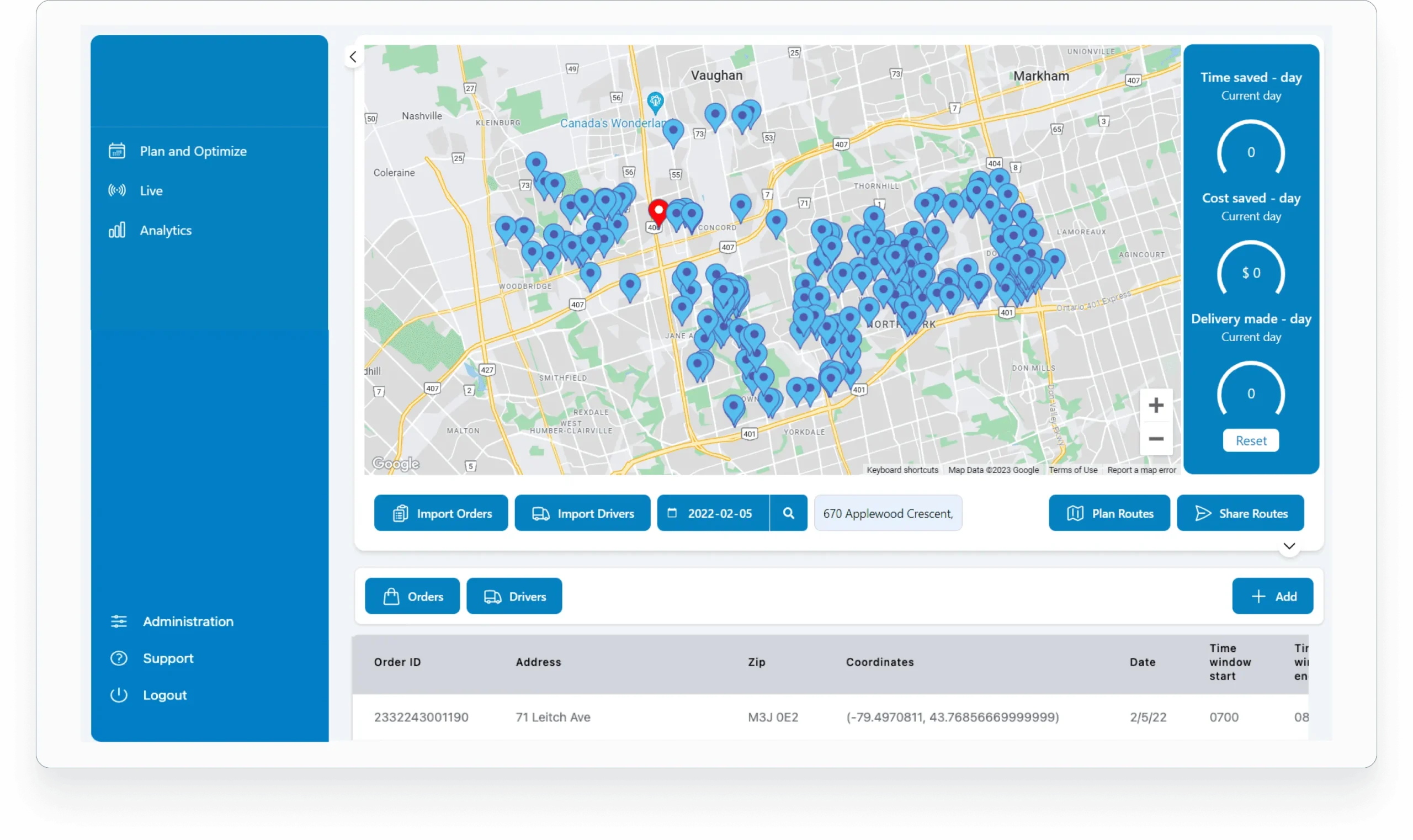The width and height of the screenshot is (1413, 840).
Task: Click the bar chart icon beside Analytics
Action: click(x=117, y=230)
